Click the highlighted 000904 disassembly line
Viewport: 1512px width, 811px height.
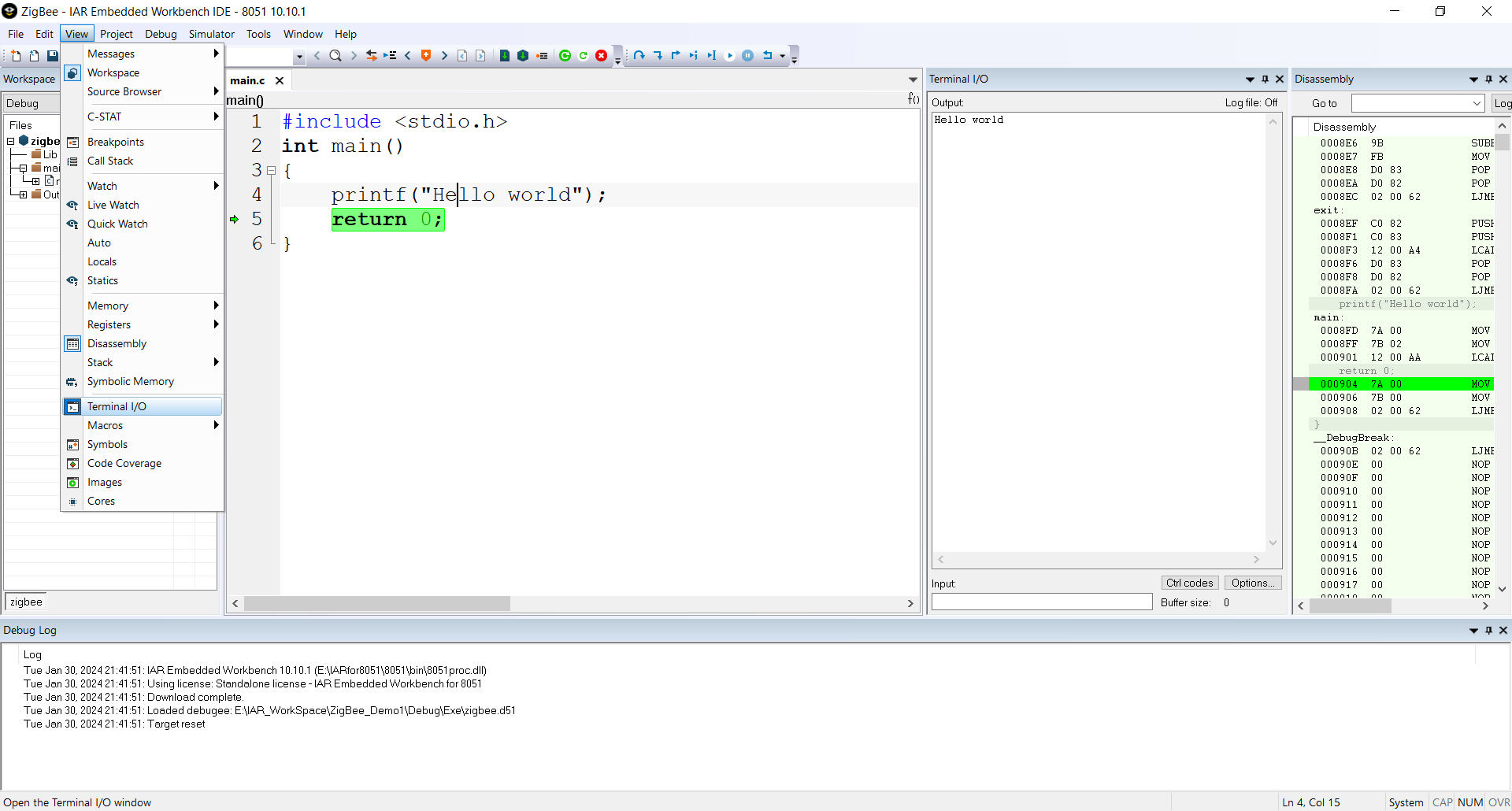tap(1401, 384)
